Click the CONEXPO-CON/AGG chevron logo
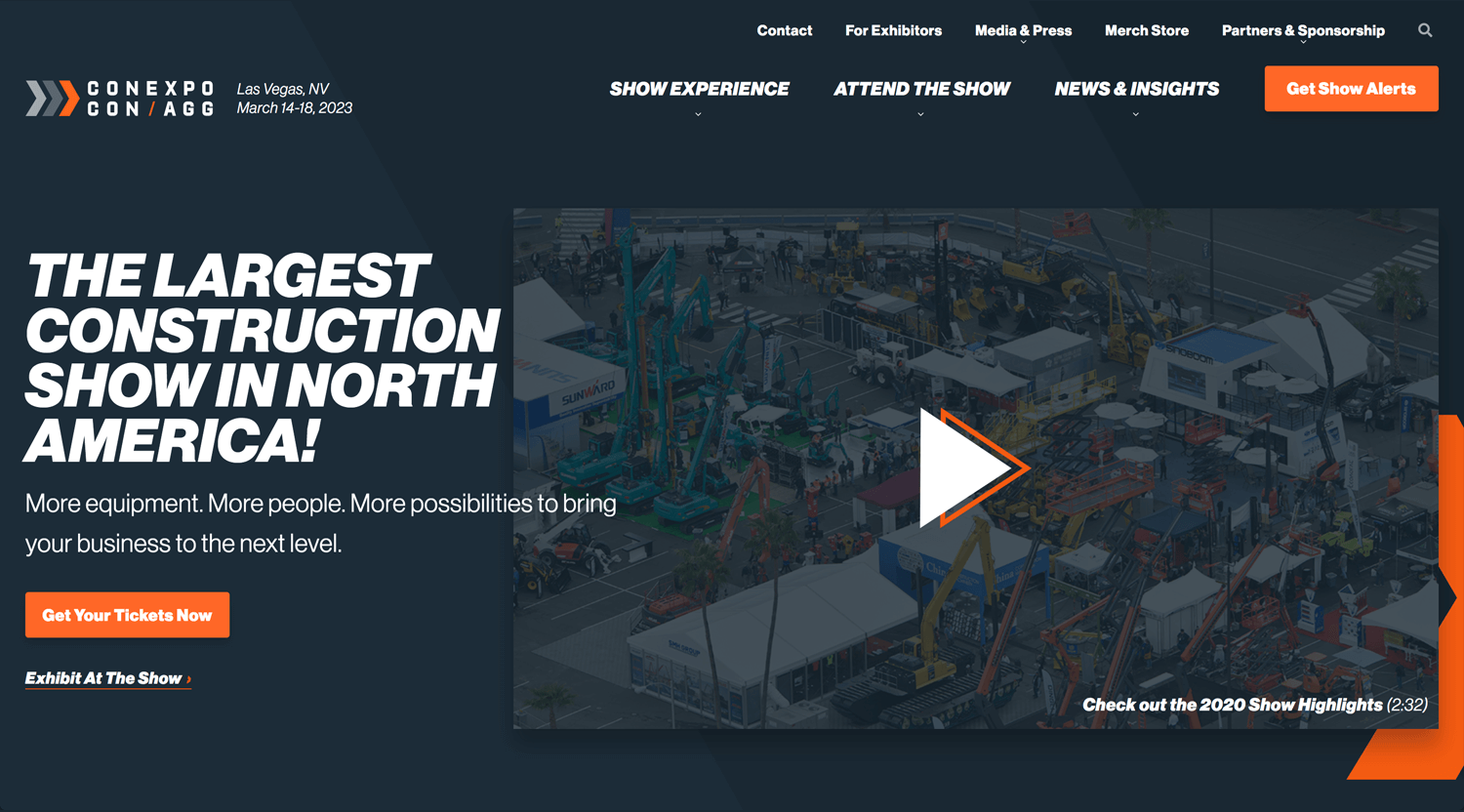 53,99
